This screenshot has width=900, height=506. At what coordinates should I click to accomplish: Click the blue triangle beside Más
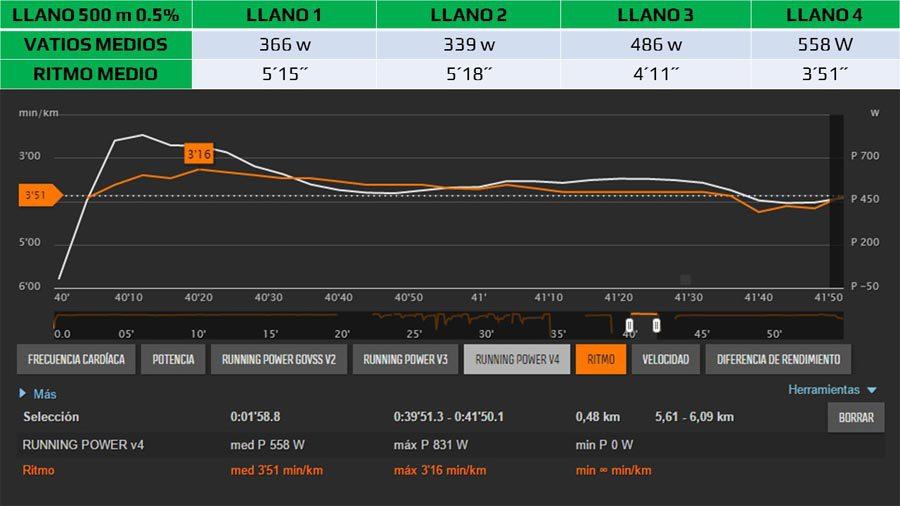pos(23,394)
